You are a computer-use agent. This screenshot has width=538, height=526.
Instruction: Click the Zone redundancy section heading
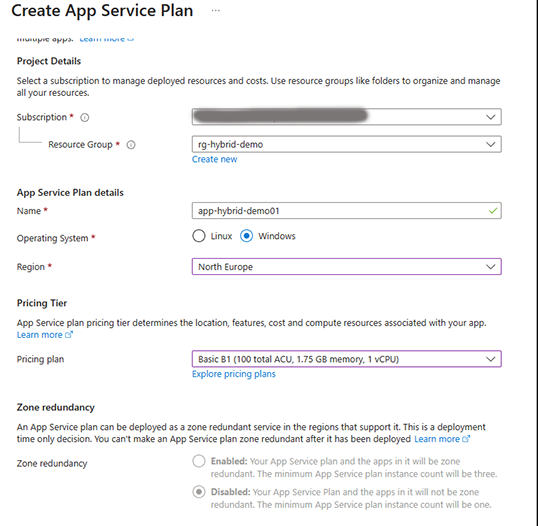coord(56,407)
